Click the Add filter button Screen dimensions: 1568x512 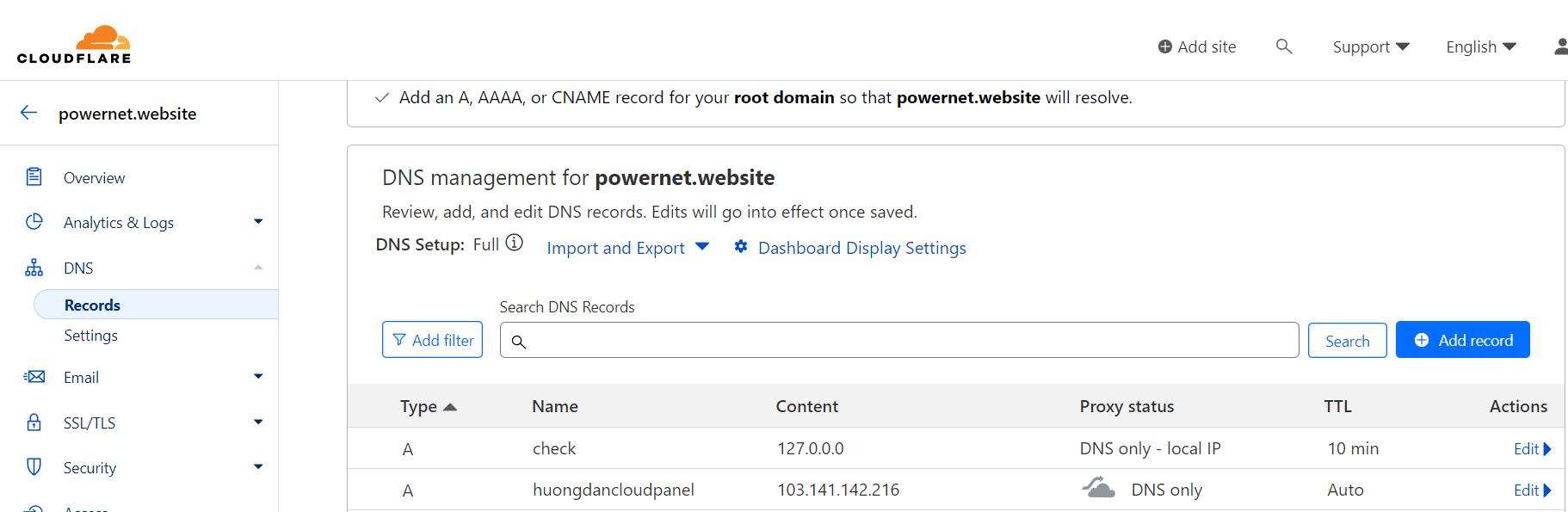click(x=432, y=340)
